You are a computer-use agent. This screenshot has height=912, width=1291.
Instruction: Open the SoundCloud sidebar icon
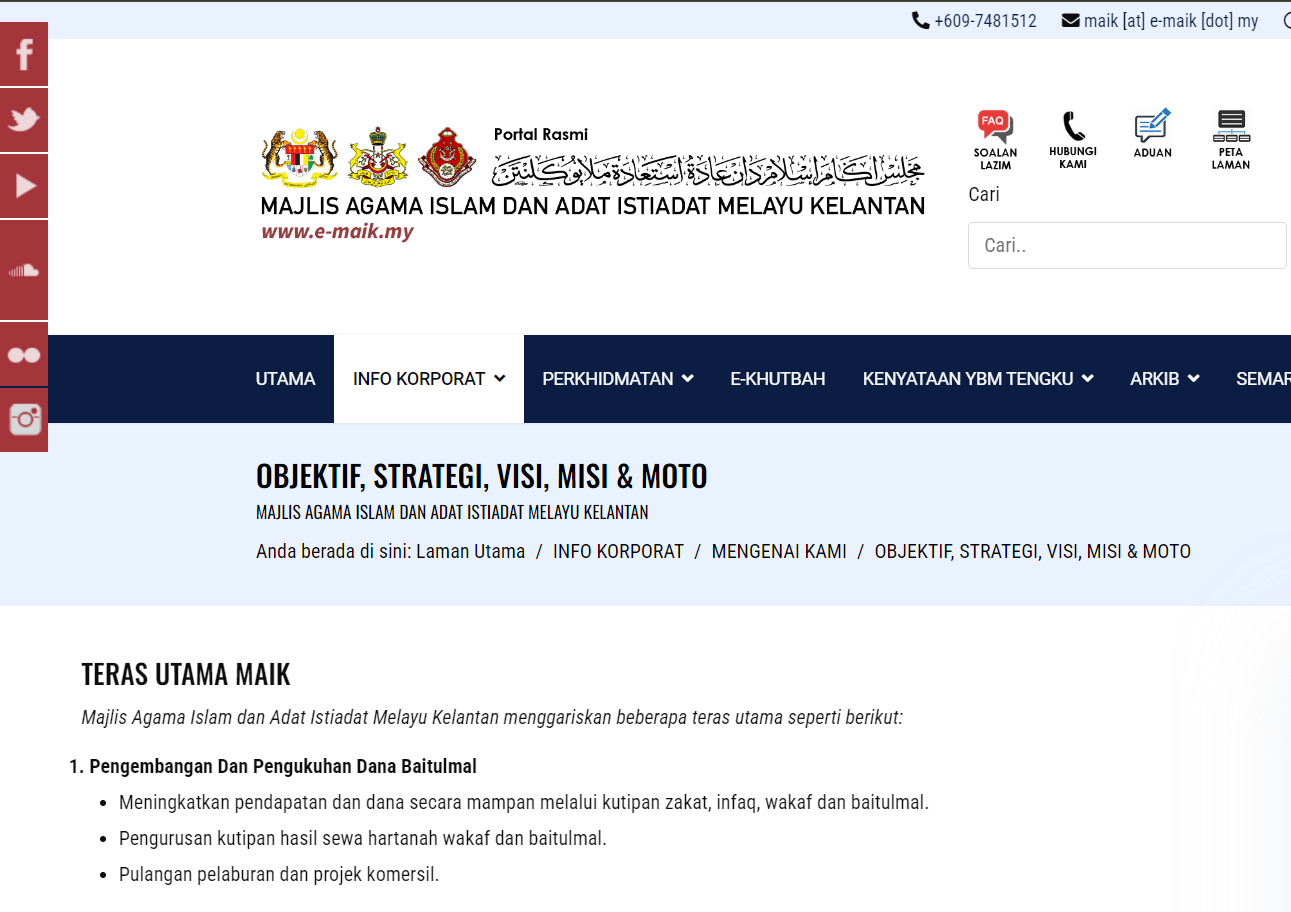[24, 270]
